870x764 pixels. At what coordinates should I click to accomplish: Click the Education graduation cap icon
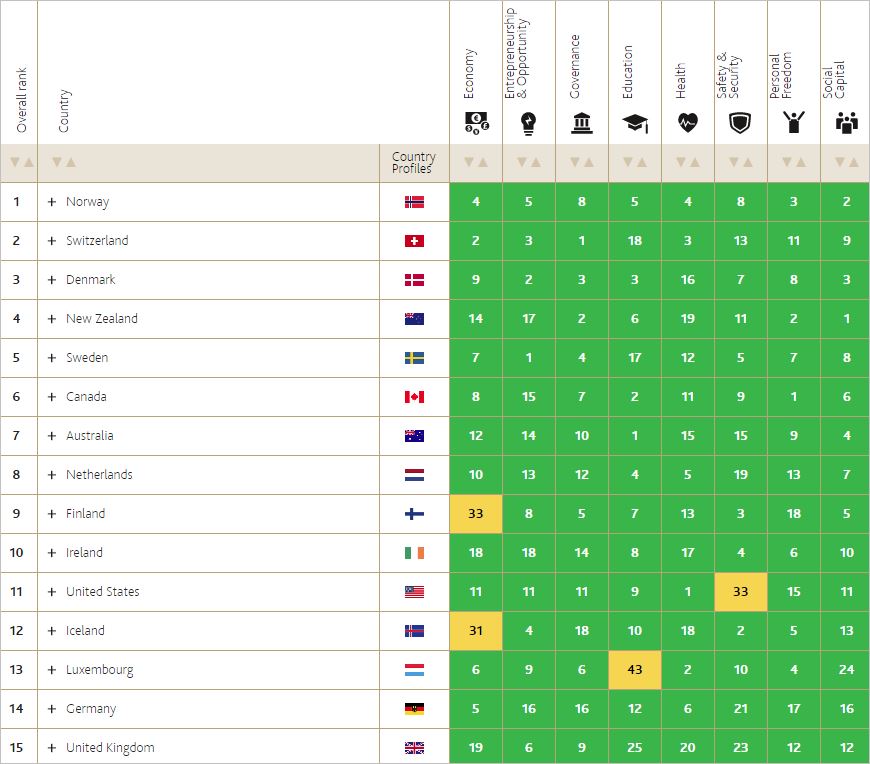(x=634, y=123)
